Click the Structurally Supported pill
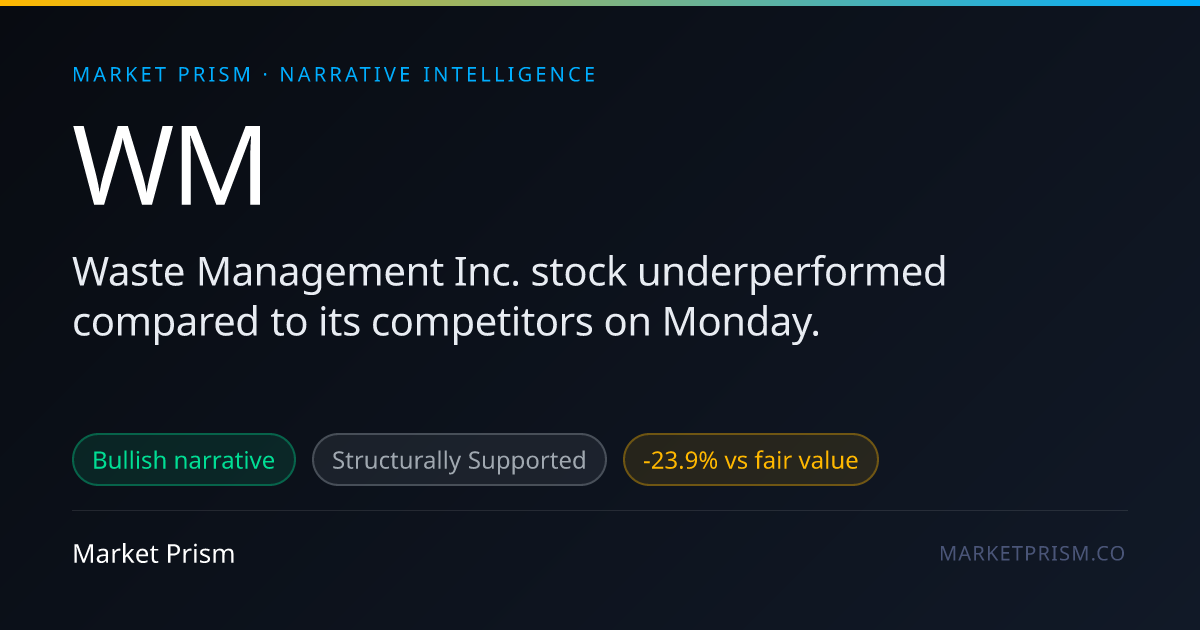 point(459,460)
